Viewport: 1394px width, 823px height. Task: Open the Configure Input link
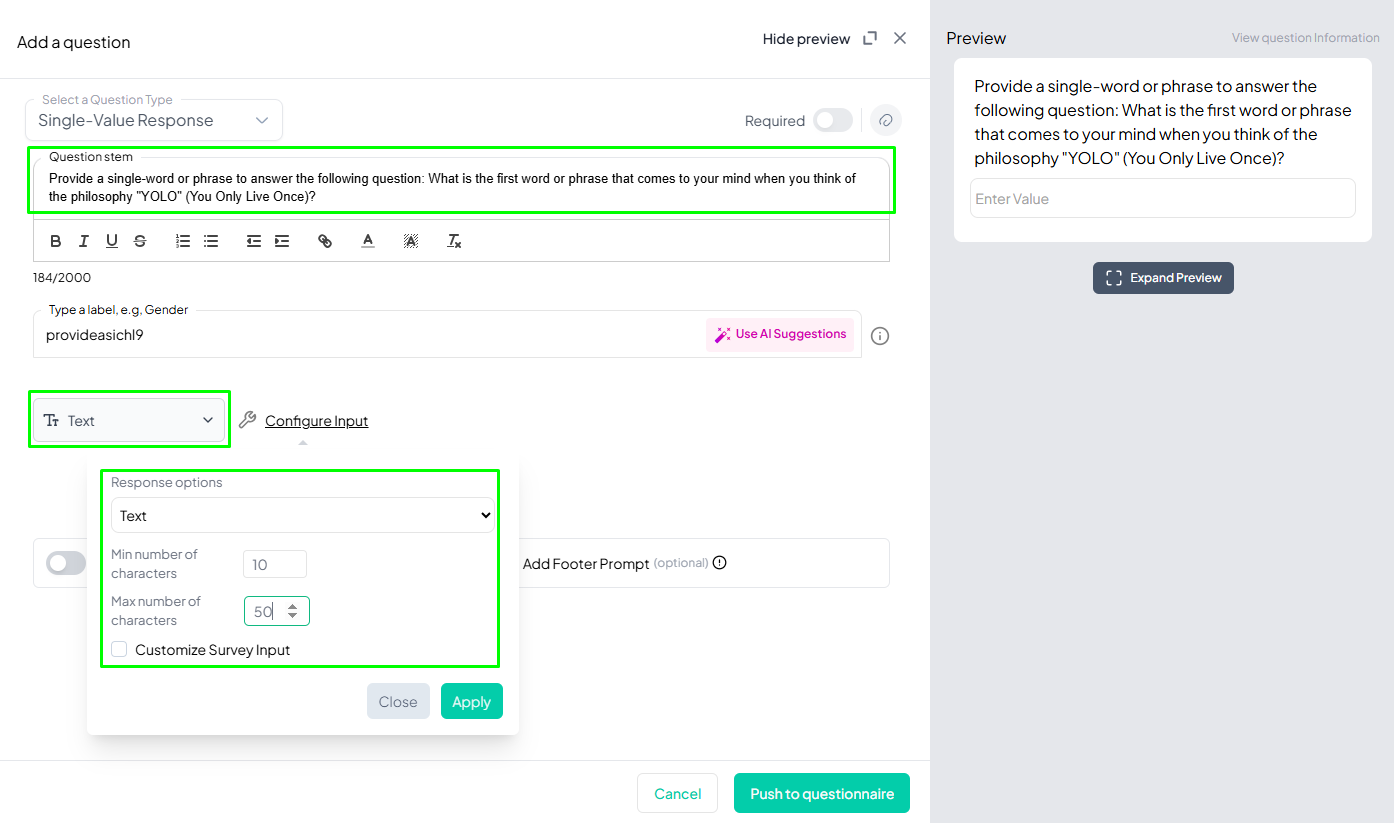[x=316, y=421]
